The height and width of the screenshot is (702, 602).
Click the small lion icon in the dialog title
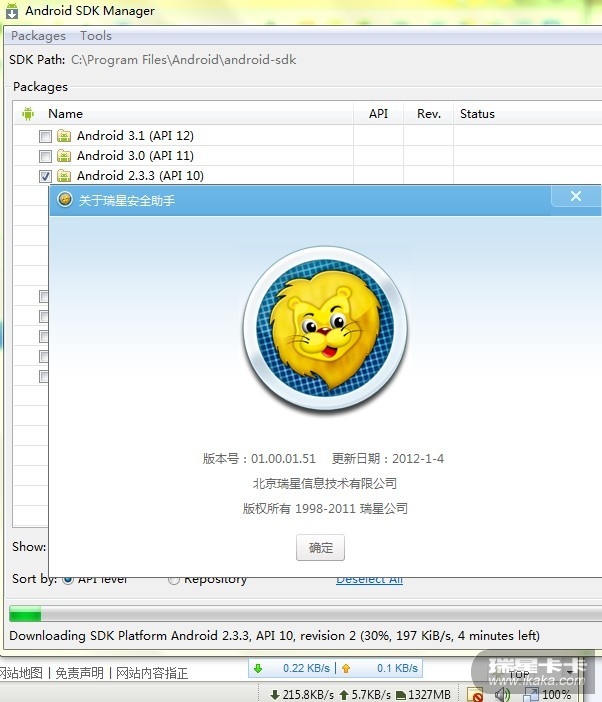65,199
